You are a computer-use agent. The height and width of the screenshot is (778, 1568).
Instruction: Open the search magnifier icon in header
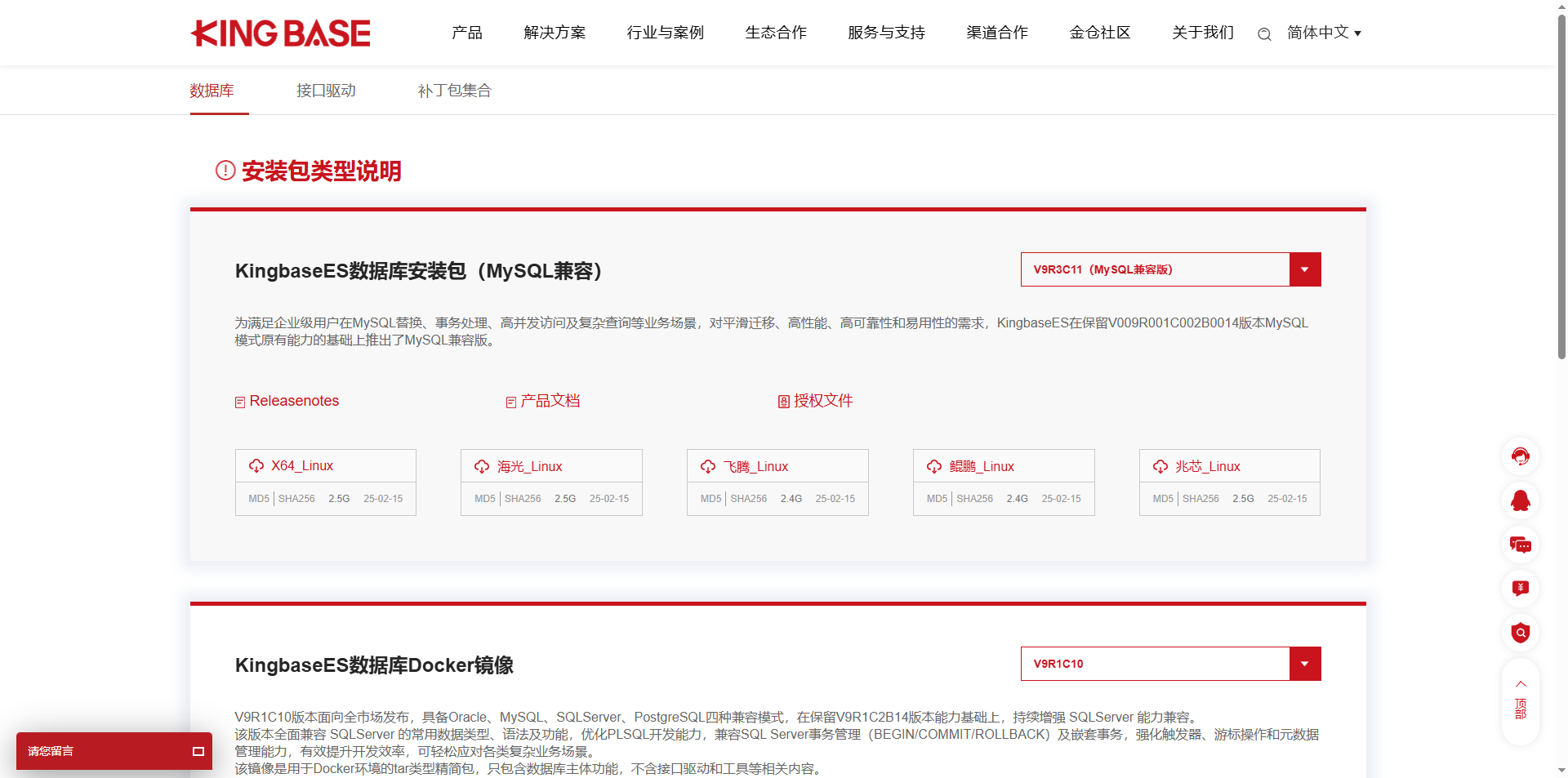click(1264, 34)
